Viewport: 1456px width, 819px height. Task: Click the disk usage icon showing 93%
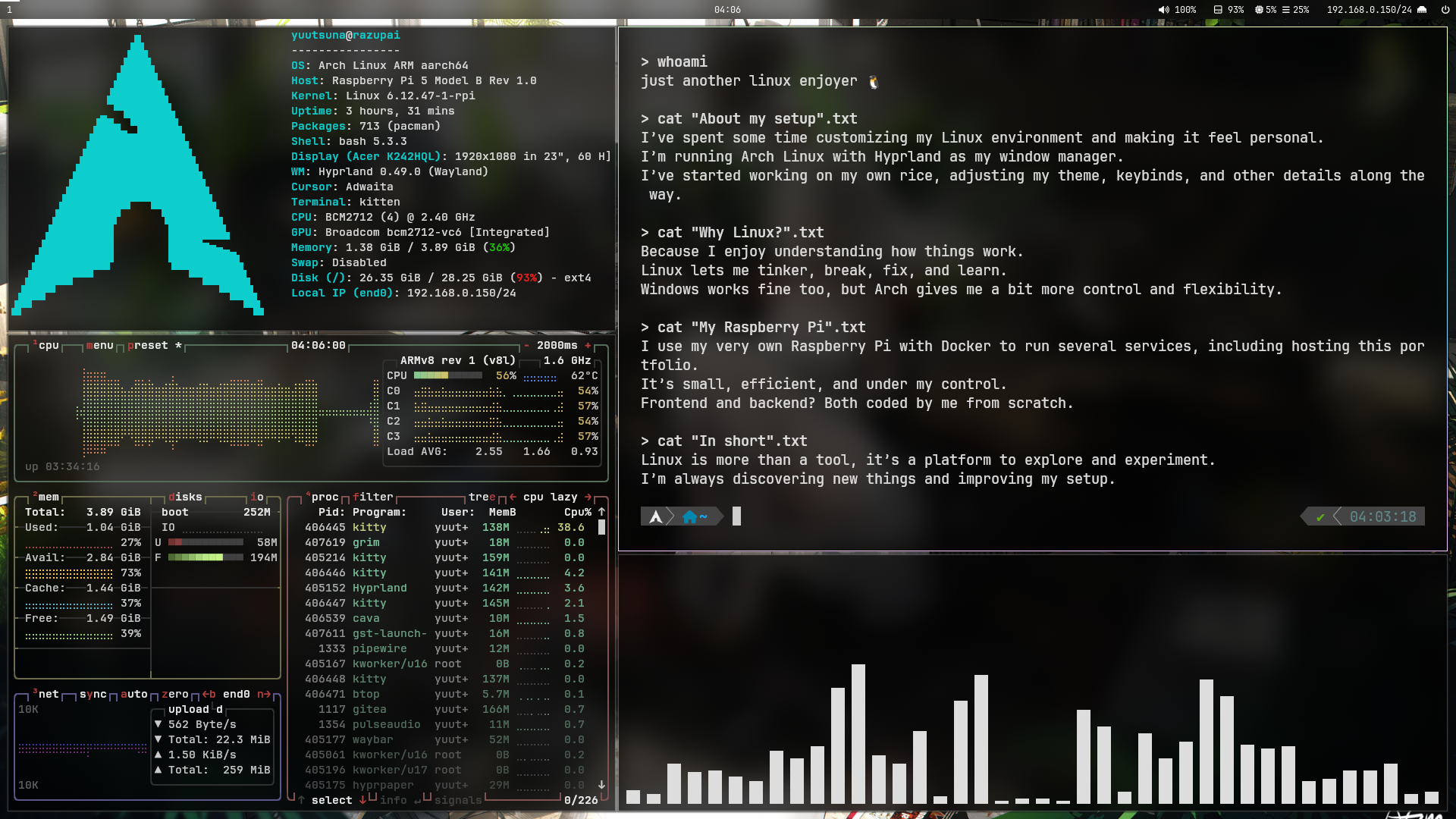point(1218,10)
